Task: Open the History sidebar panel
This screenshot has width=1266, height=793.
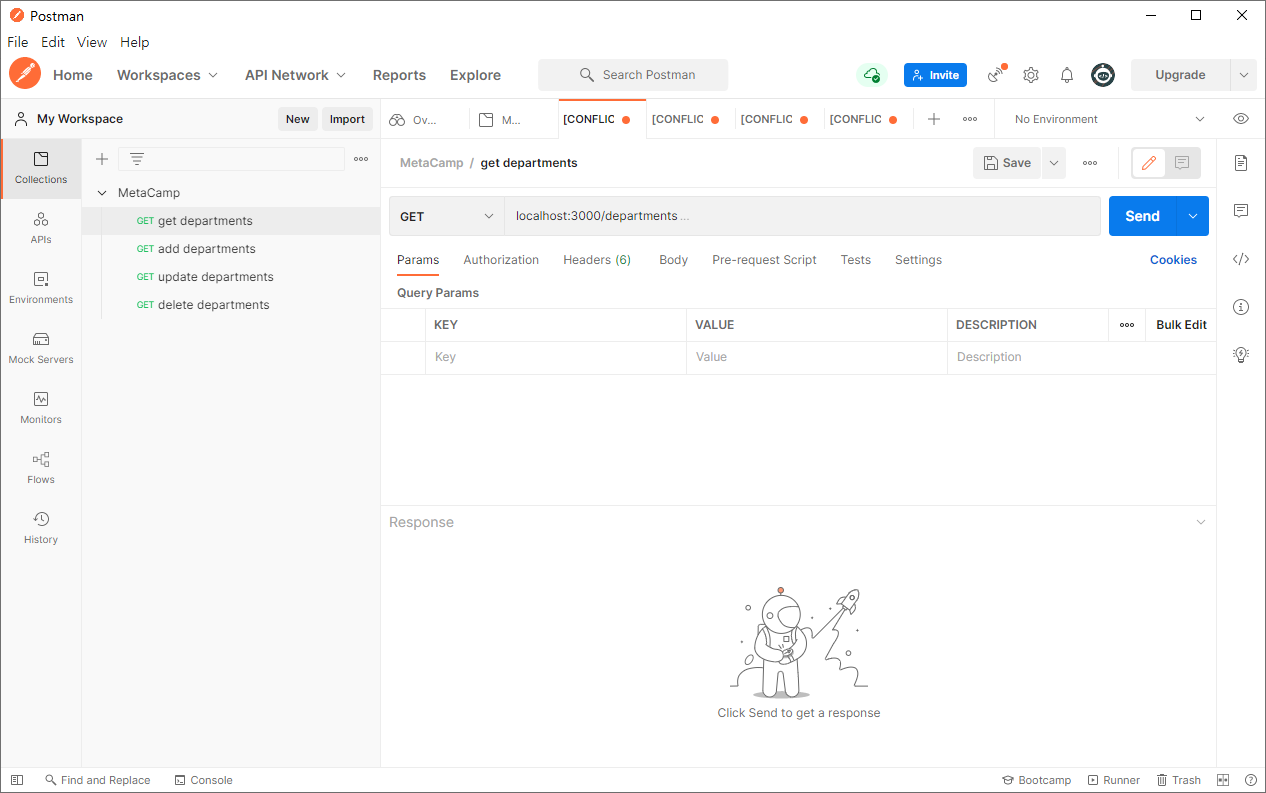Action: tap(41, 528)
